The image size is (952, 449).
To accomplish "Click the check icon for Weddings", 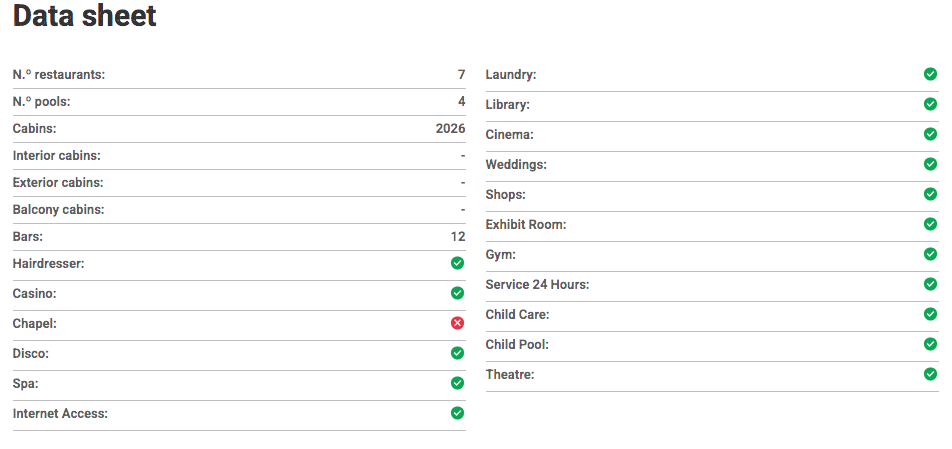I will [930, 164].
